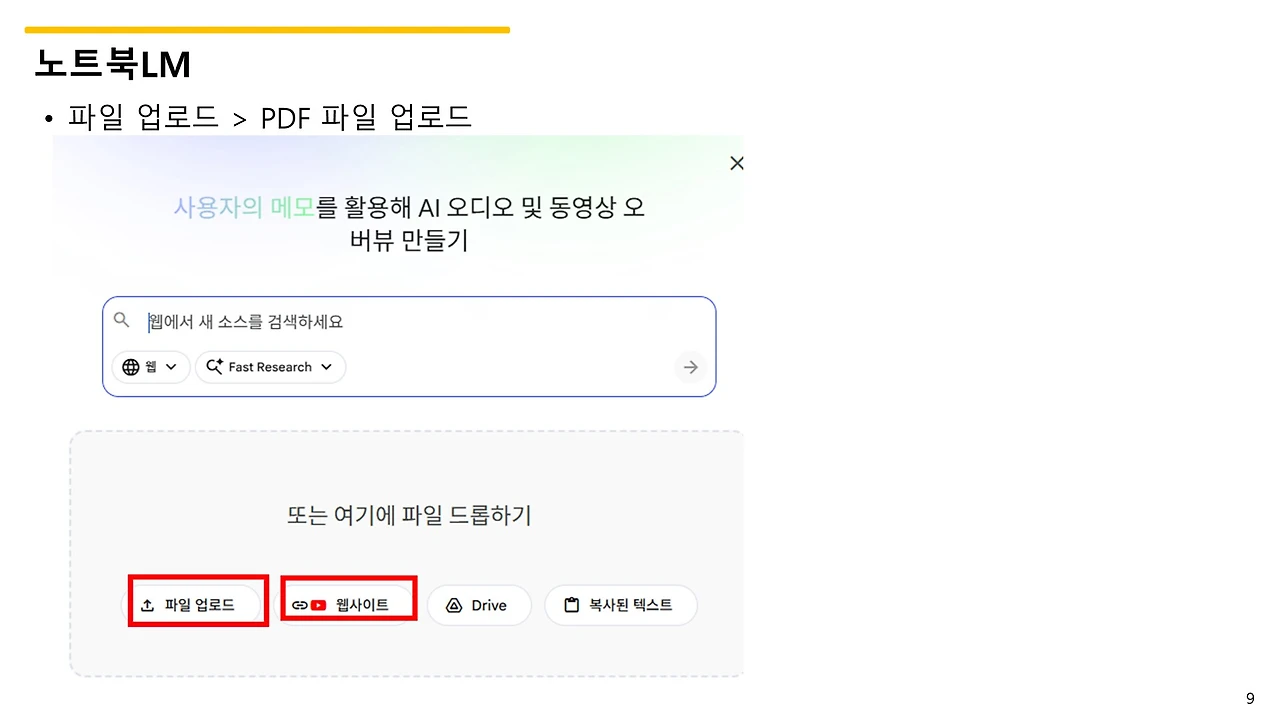The width and height of the screenshot is (1280, 720).
Task: Expand the chevron next to Fast Research
Action: pos(326,367)
